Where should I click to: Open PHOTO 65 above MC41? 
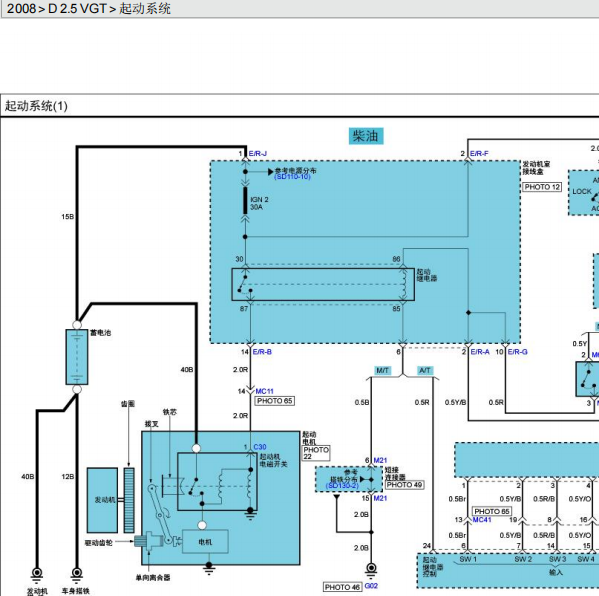[492, 511]
